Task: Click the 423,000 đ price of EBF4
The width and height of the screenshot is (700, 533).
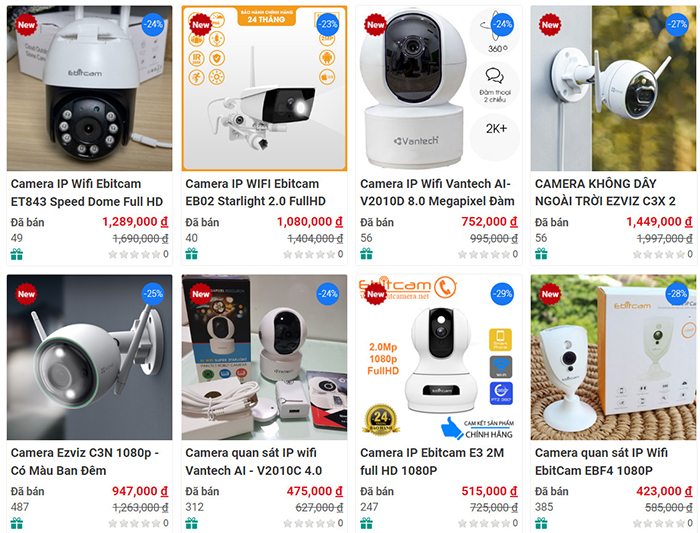Action: click(x=664, y=491)
